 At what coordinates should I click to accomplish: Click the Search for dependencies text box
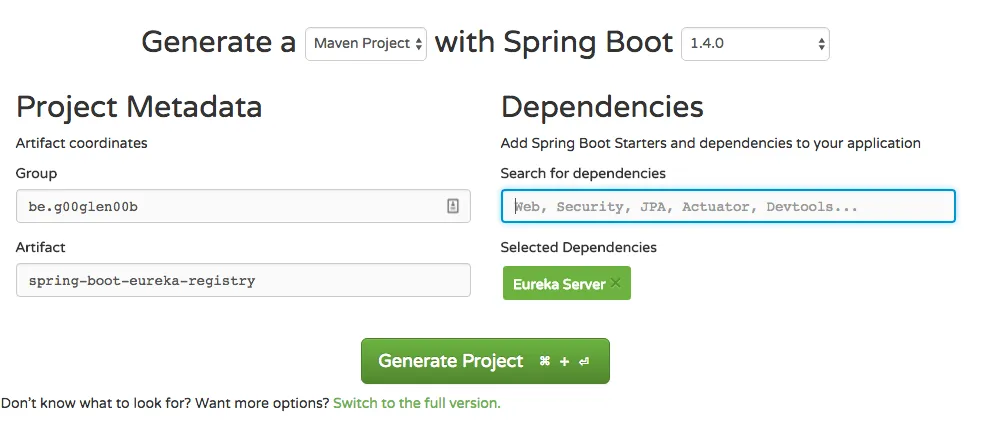tap(727, 206)
